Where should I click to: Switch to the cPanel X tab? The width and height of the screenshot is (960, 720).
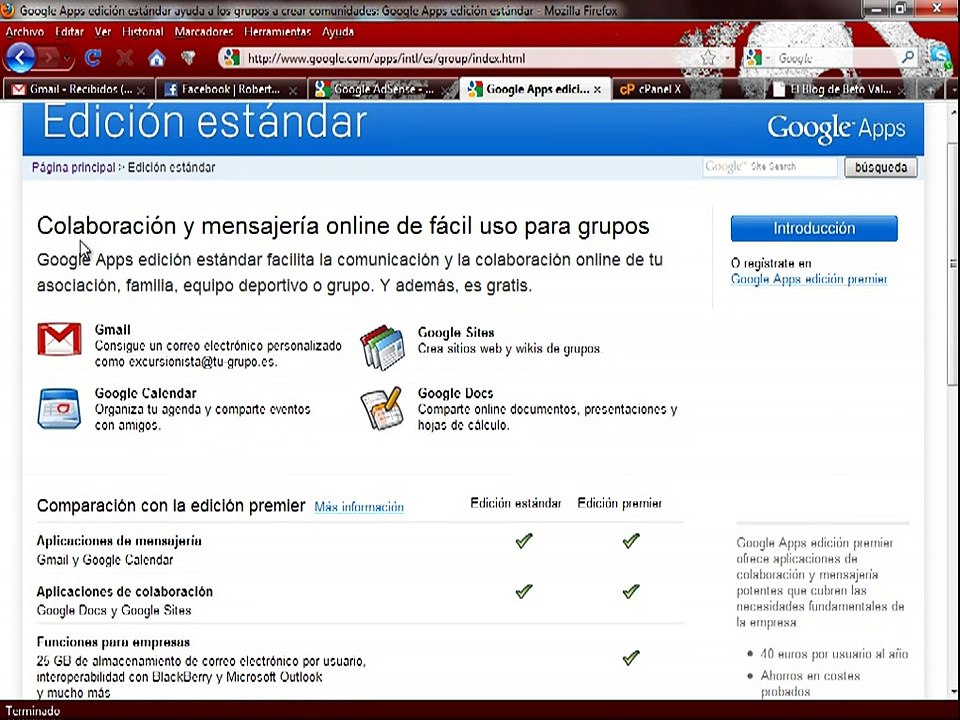650,89
